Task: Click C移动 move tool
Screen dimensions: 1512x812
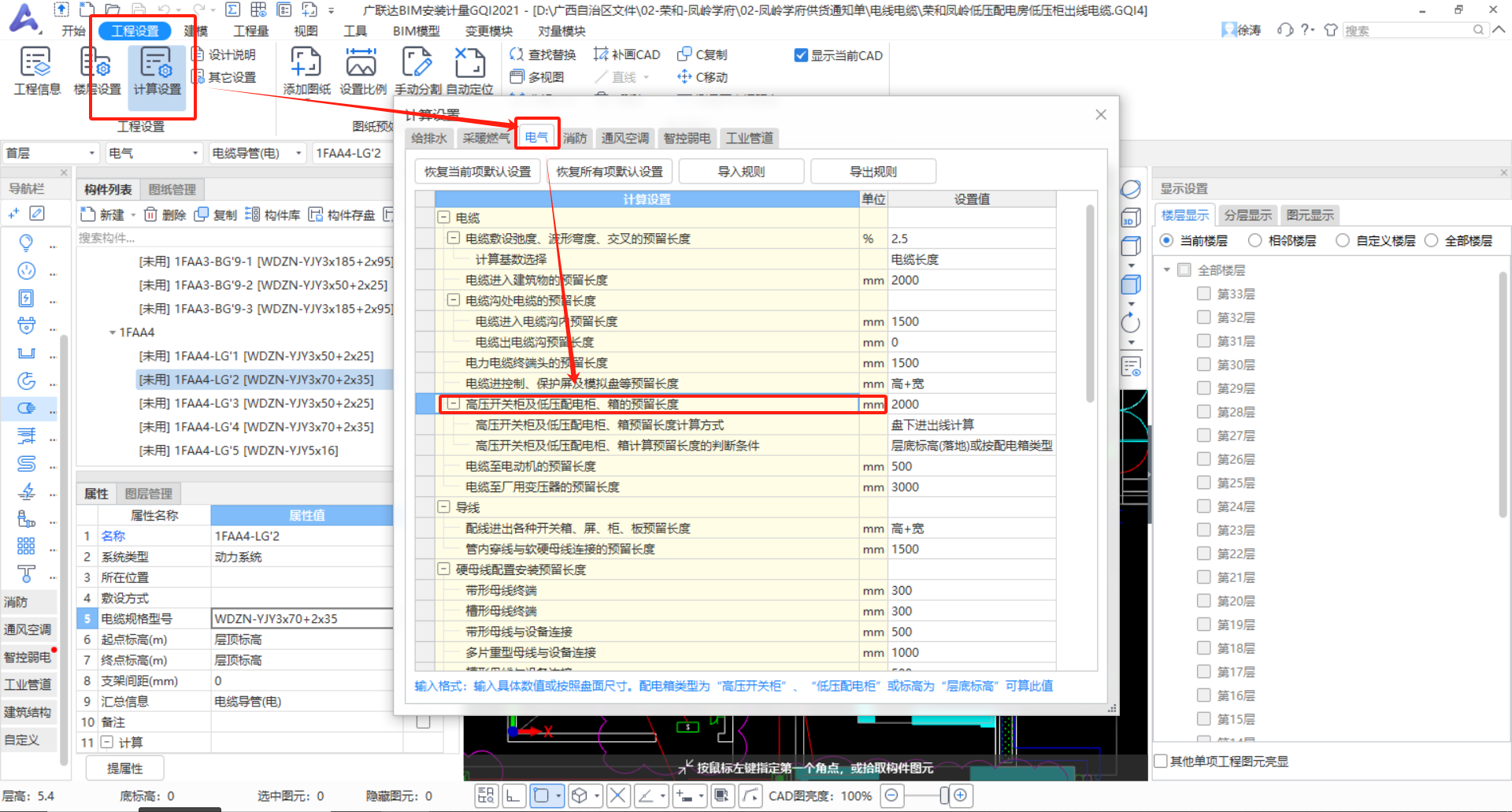Action: [x=702, y=76]
